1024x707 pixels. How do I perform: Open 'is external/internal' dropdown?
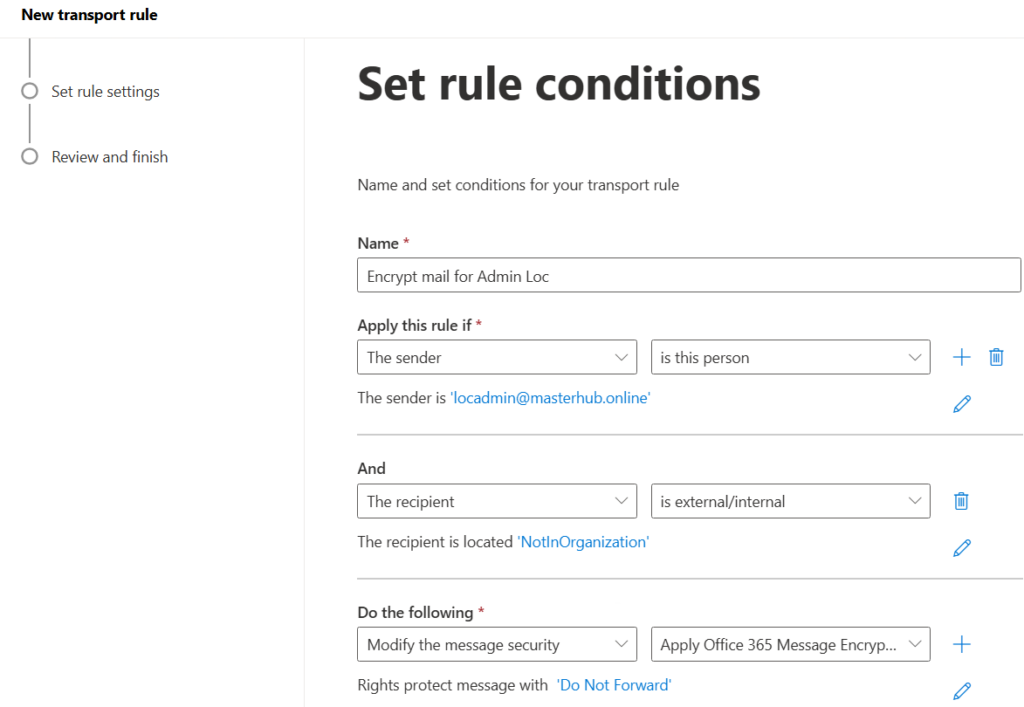tap(790, 502)
